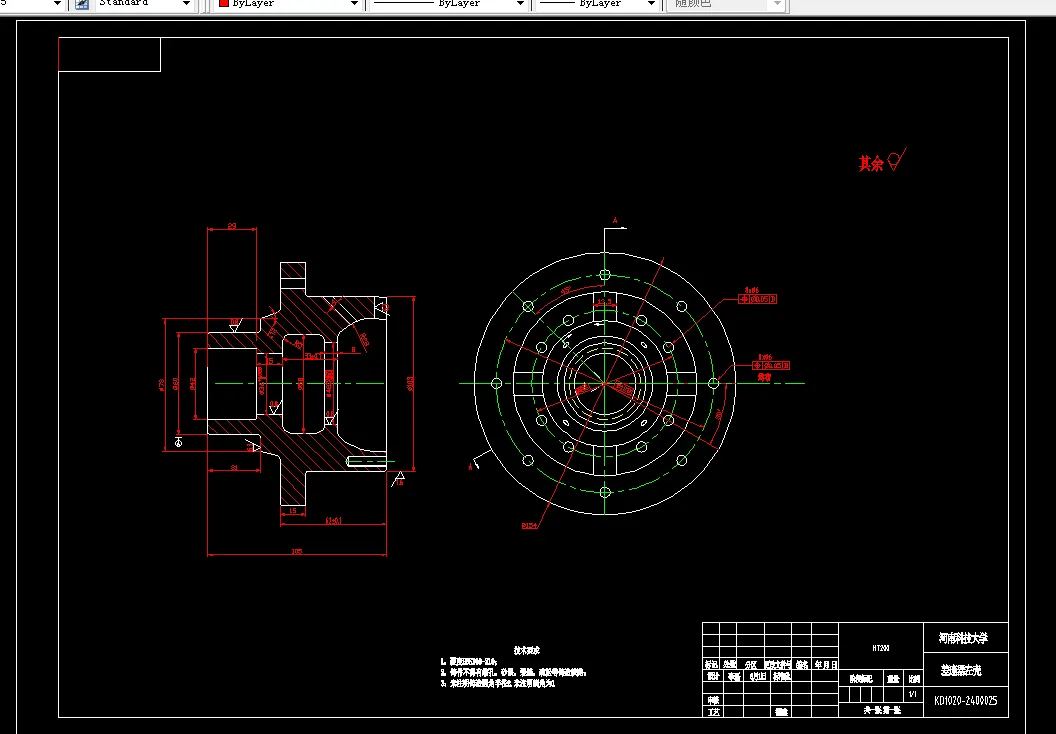Select the 年月日 title block cell
Screen dimensions: 1056x734
826,665
